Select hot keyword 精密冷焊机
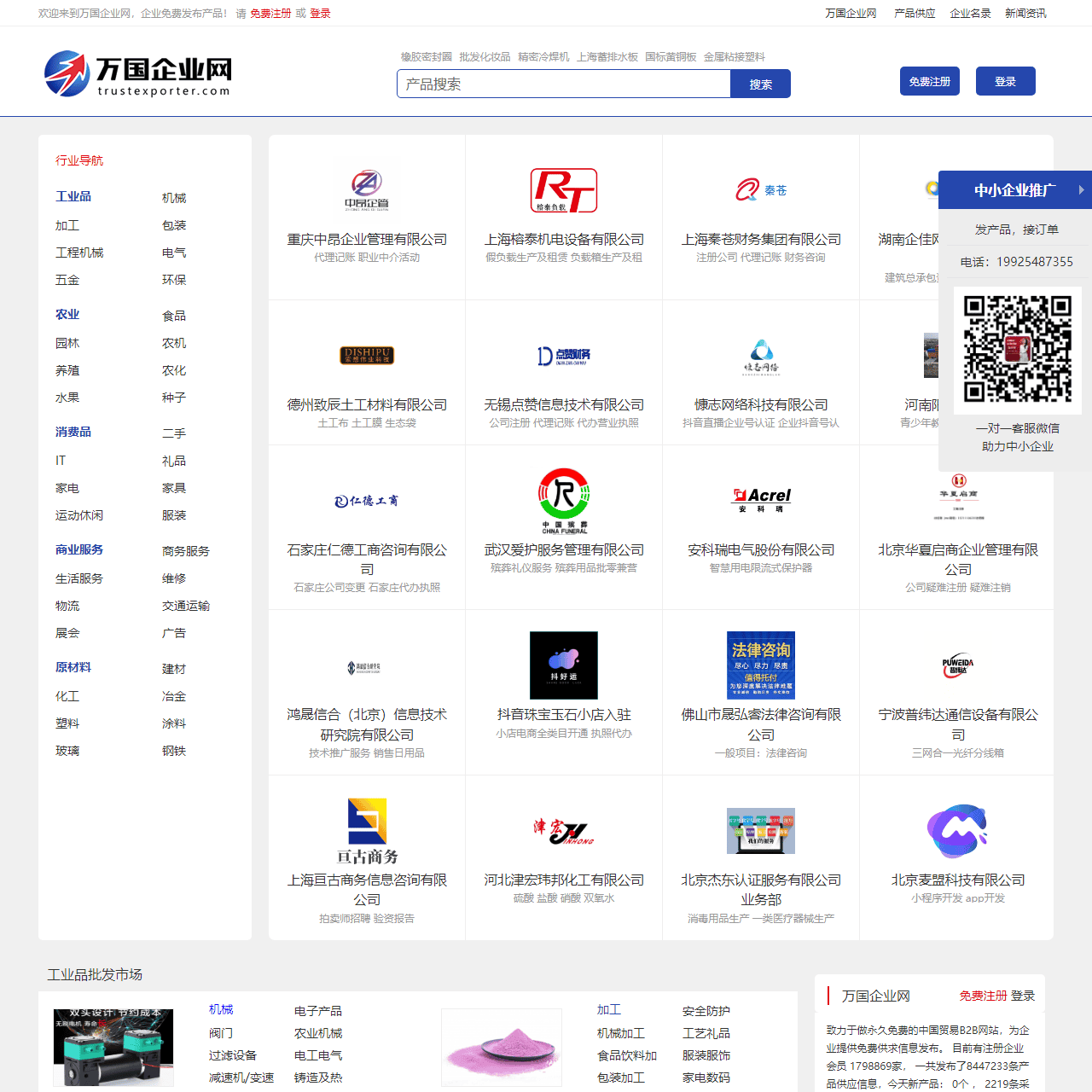This screenshot has height=1092, width=1092. point(543,57)
